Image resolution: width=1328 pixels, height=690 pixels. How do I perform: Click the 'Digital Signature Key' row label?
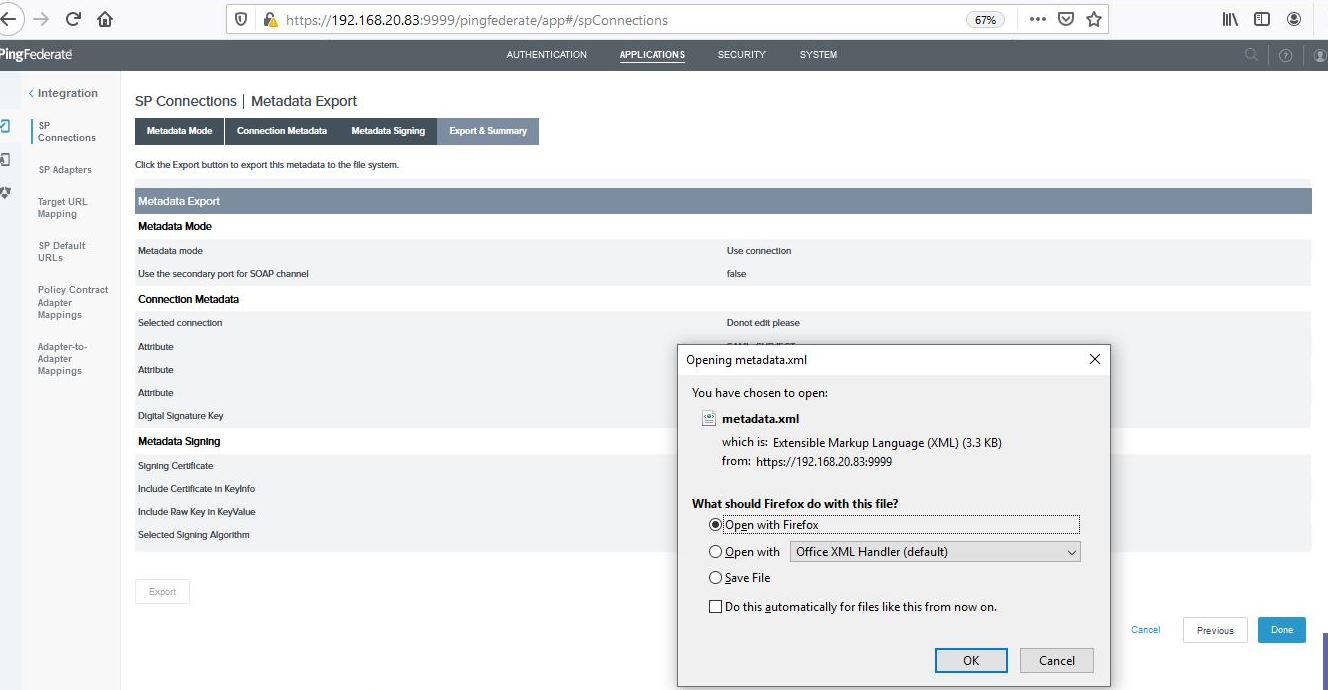click(181, 416)
